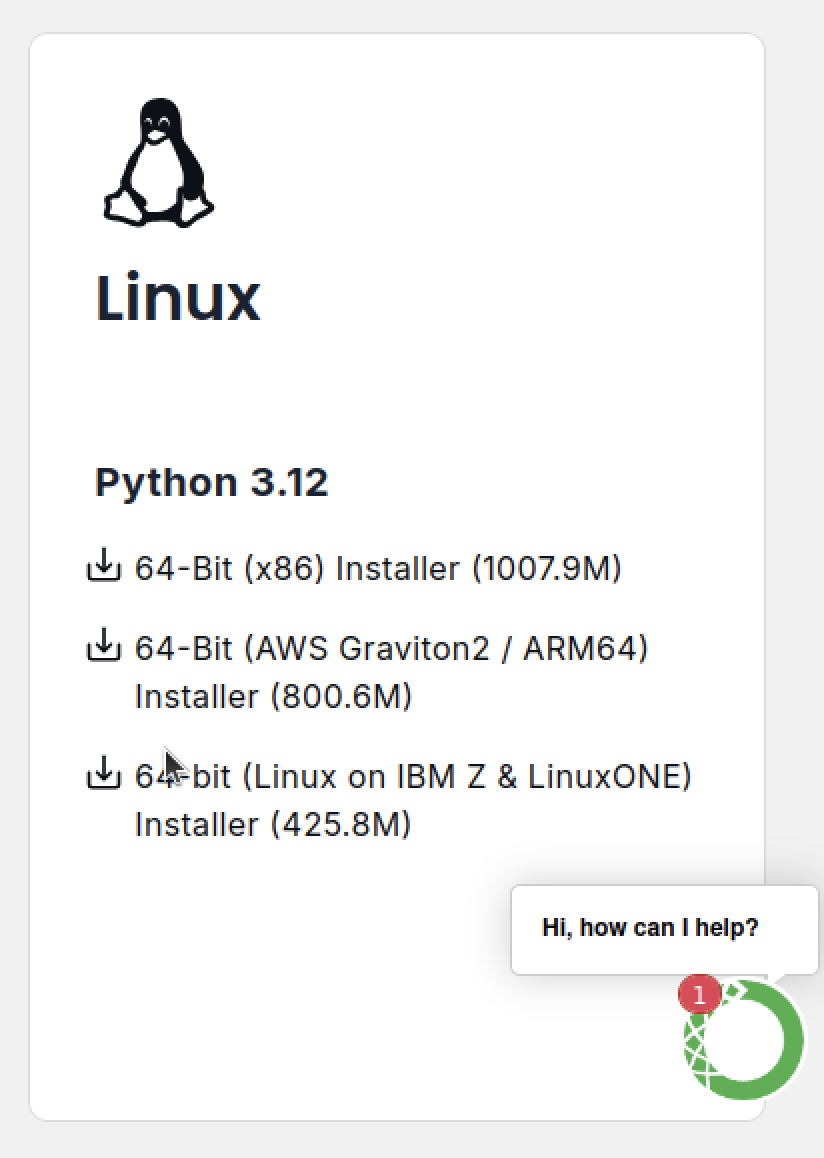Click the Linux Tux penguin logo
Screen dimensions: 824x1158
159,162
